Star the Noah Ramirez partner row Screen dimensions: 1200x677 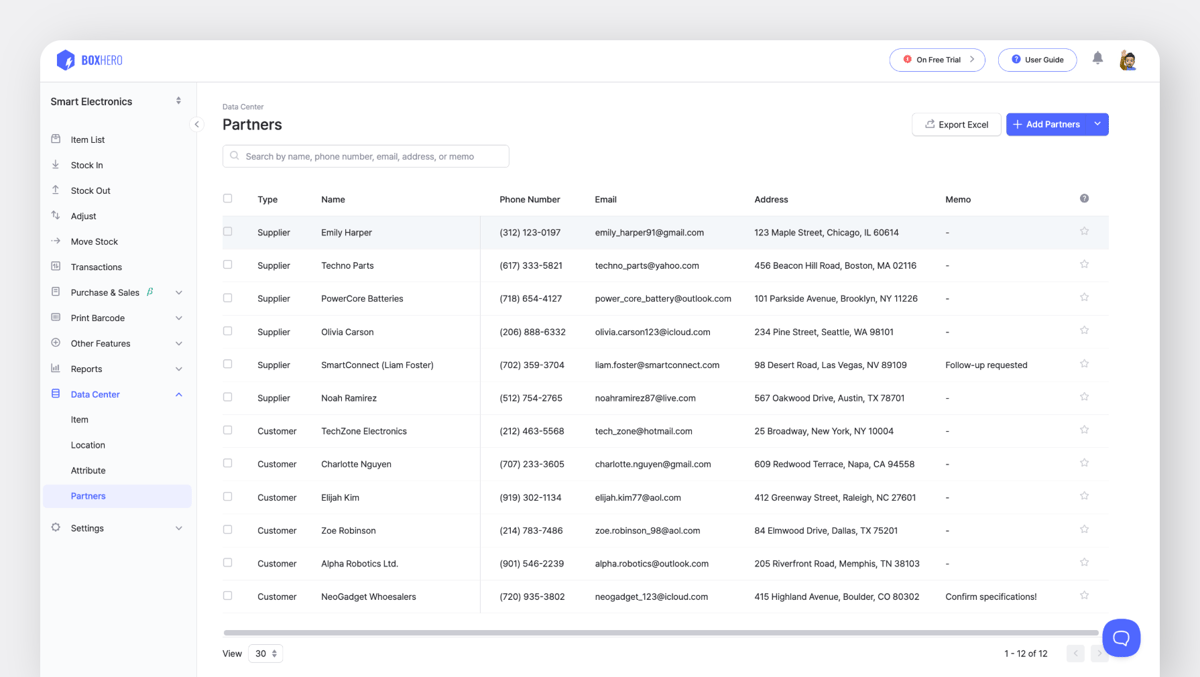pyautogui.click(x=1084, y=397)
